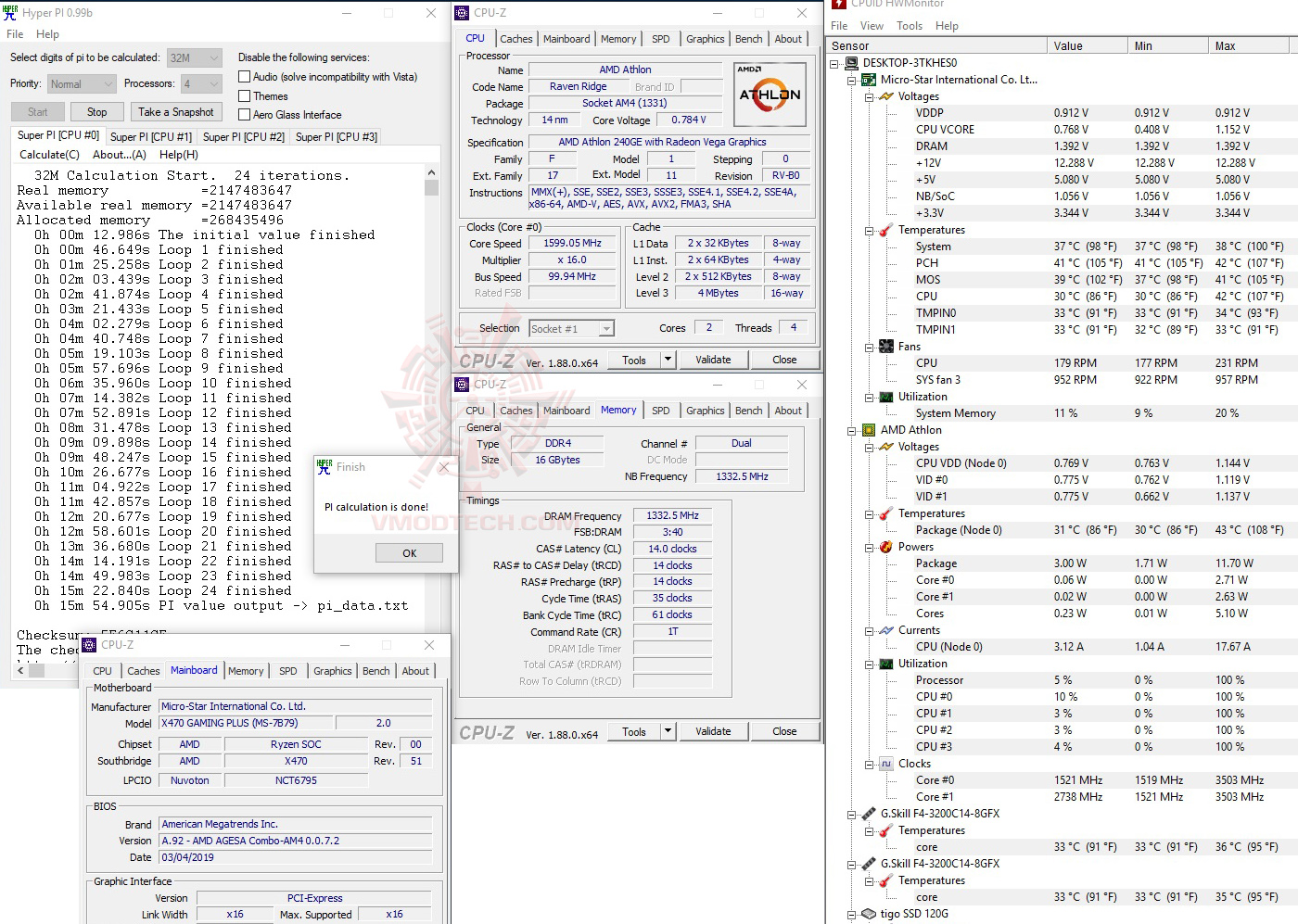Collapse the DESKTOP-3TKHES0 tree node
The image size is (1298, 924).
834,64
